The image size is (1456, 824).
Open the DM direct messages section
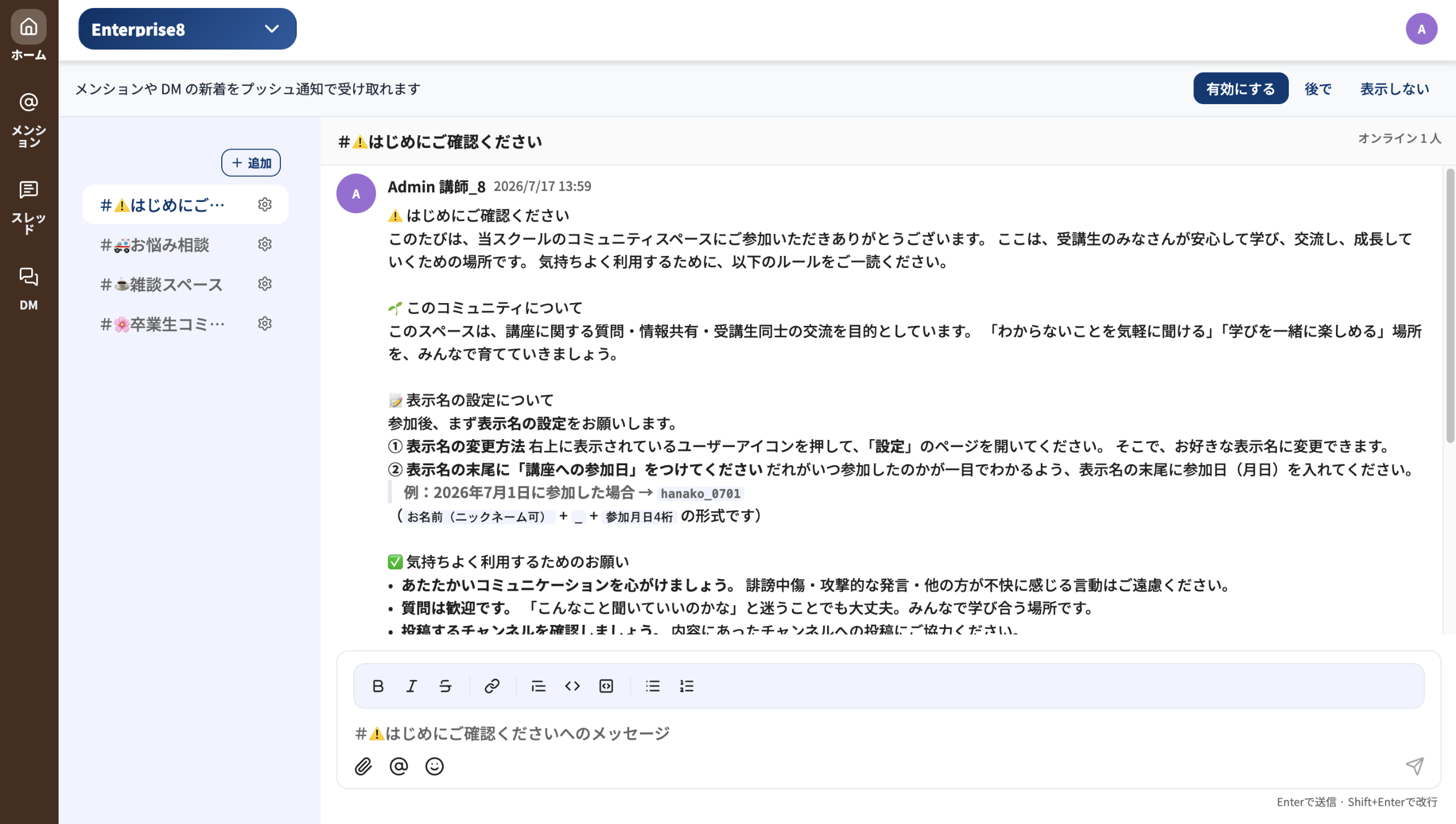coord(28,289)
